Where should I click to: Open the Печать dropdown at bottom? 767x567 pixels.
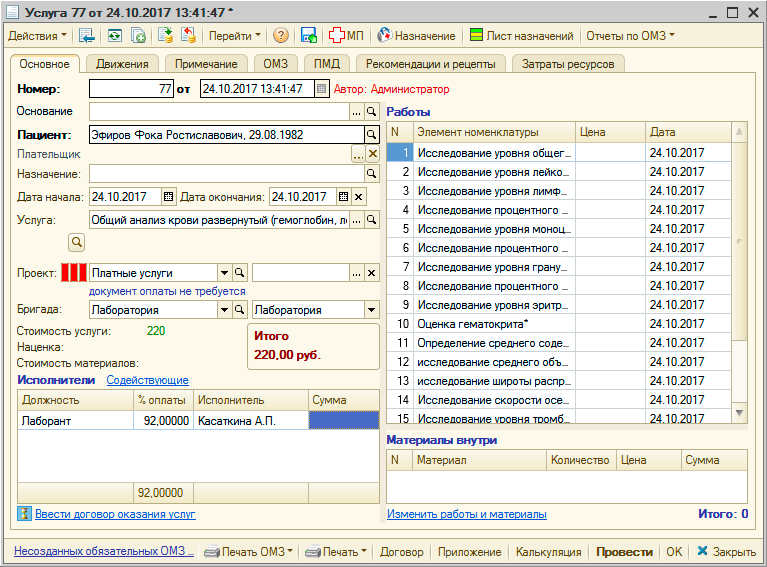pos(337,551)
